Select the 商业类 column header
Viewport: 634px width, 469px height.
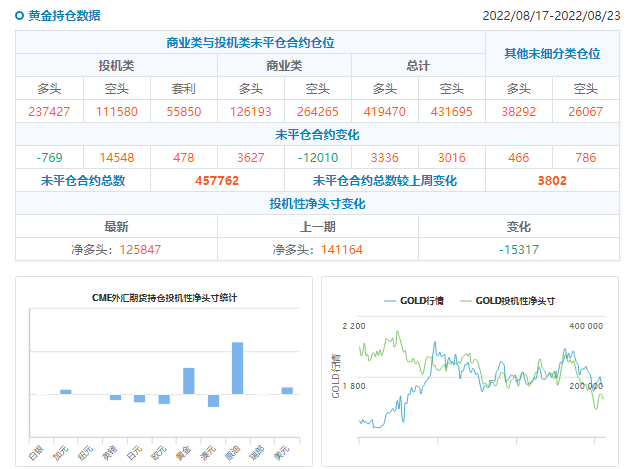(284, 65)
